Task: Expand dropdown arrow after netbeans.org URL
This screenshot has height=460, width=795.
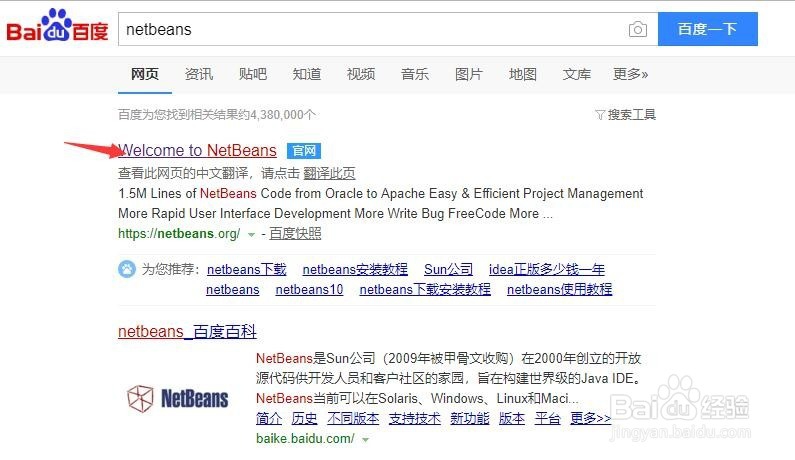Action: click(x=251, y=234)
